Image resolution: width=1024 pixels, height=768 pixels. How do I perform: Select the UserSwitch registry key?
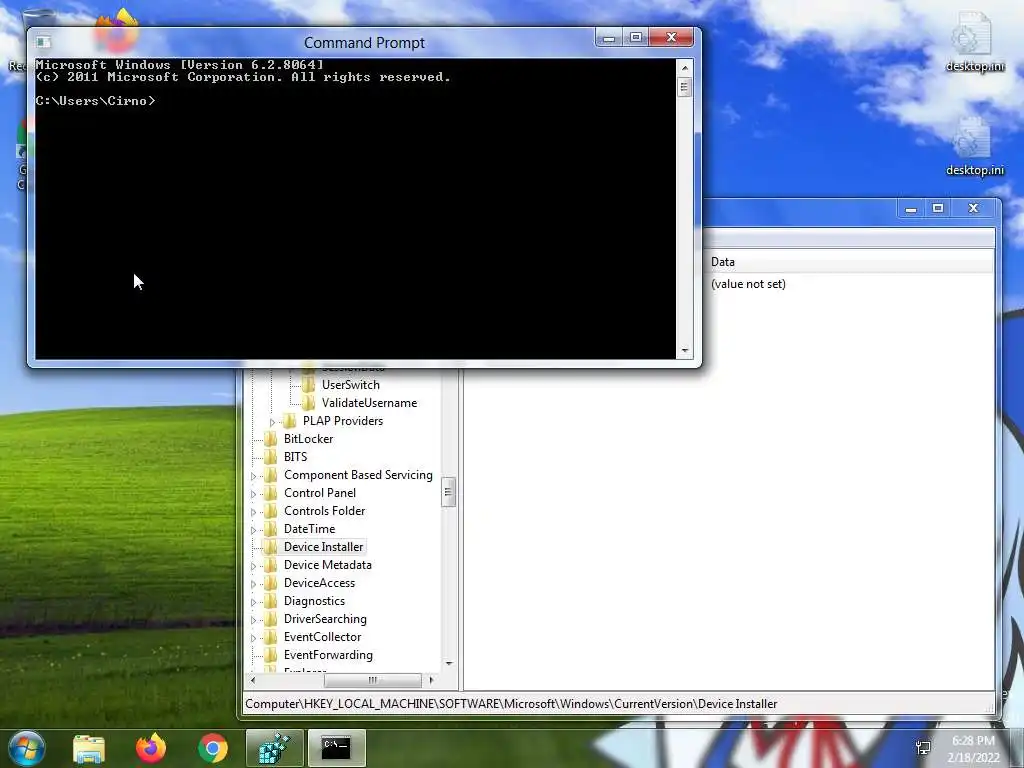point(350,385)
